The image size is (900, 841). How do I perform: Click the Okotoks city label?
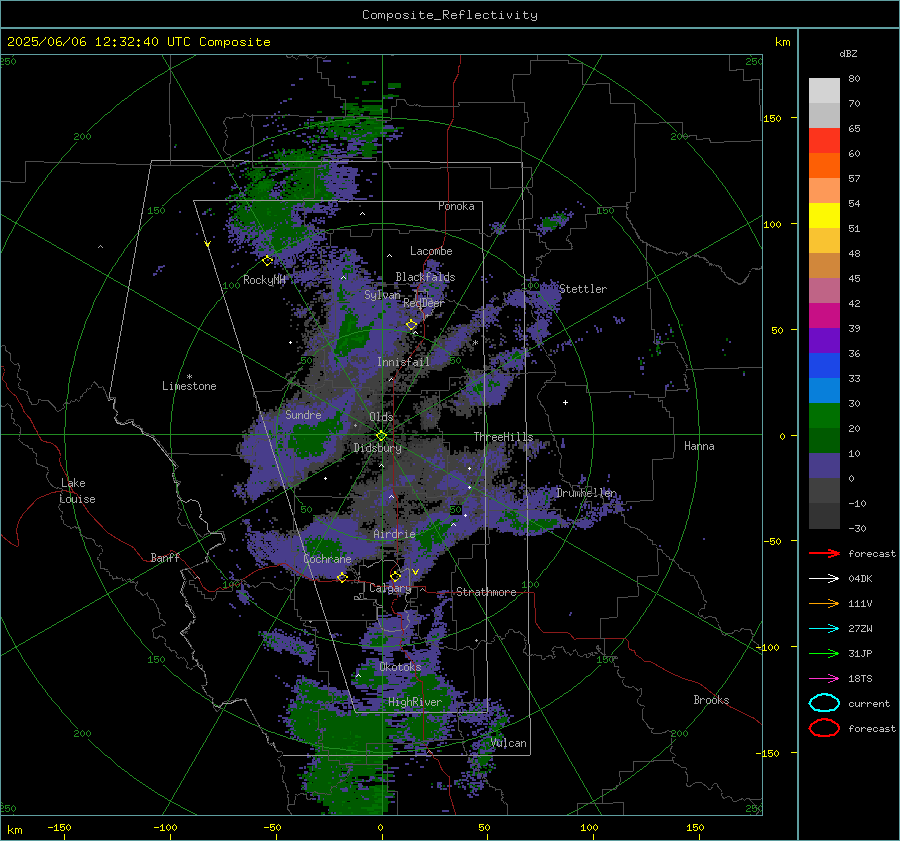[x=400, y=667]
